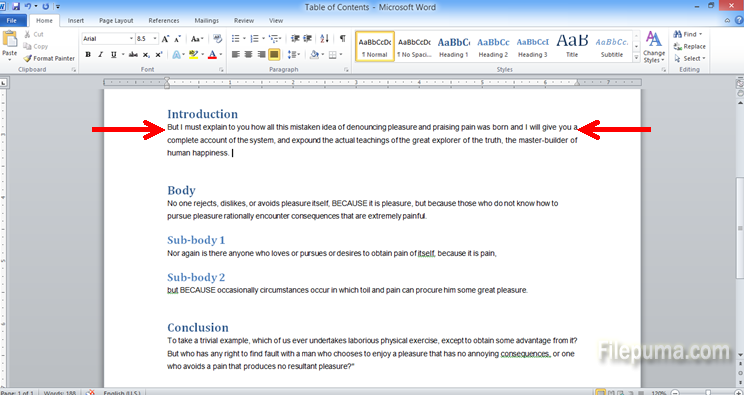Screen dimensions: 744x395
Task: Open the font size 8.5 dropdown
Action: point(155,39)
